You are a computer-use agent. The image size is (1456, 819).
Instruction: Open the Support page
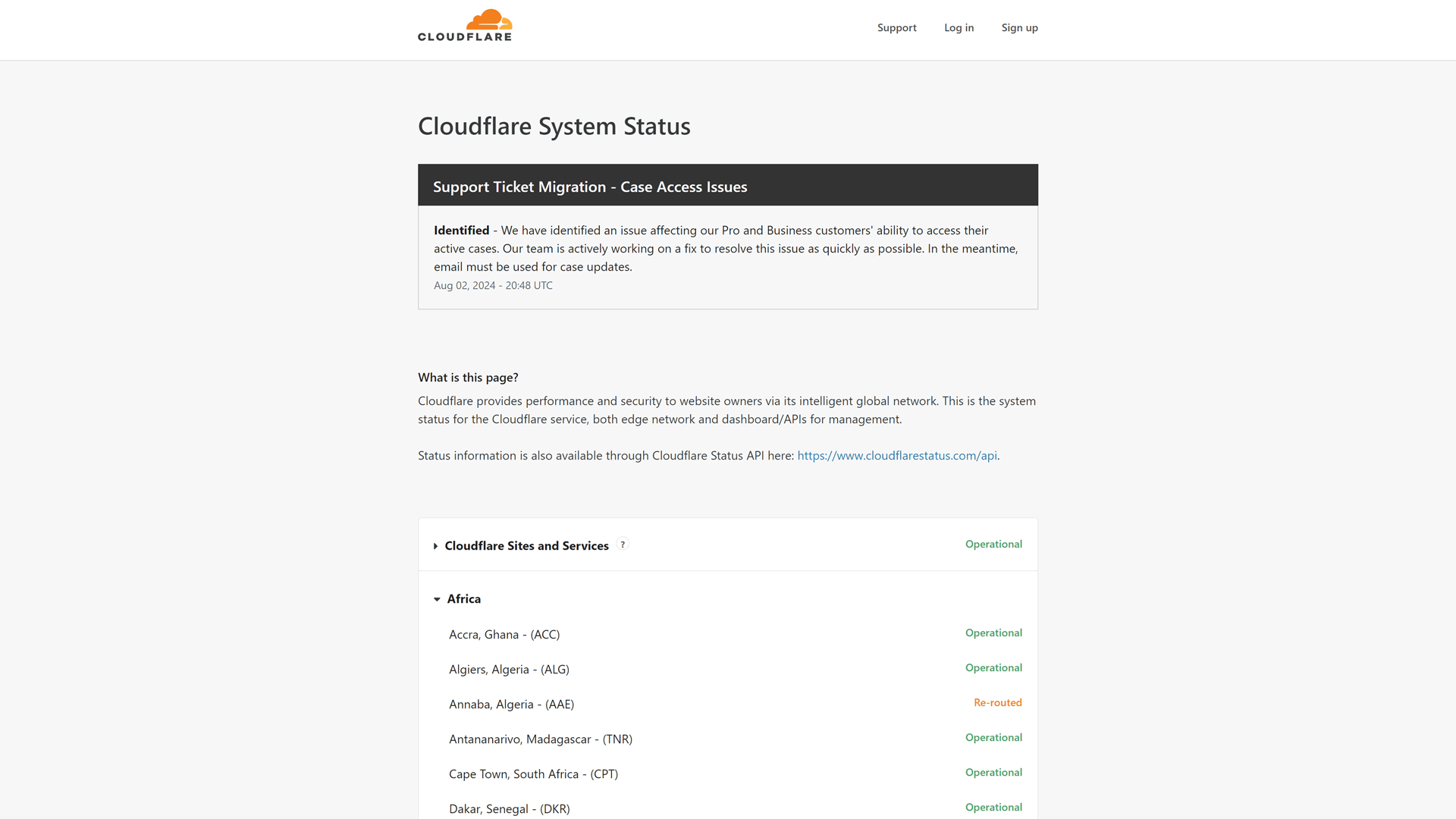click(896, 27)
